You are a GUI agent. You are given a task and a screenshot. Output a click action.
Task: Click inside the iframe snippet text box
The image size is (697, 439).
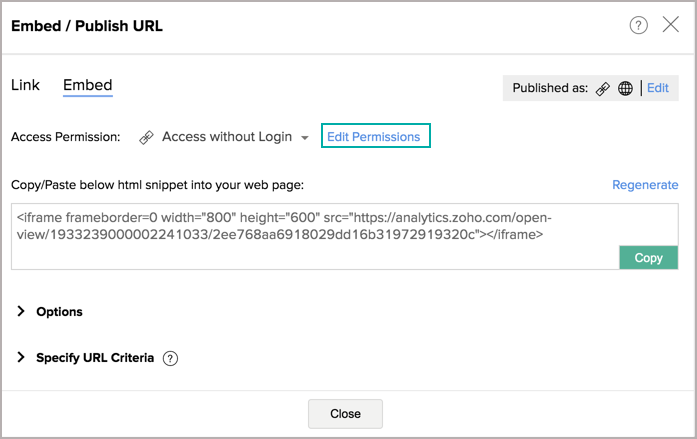pos(315,236)
